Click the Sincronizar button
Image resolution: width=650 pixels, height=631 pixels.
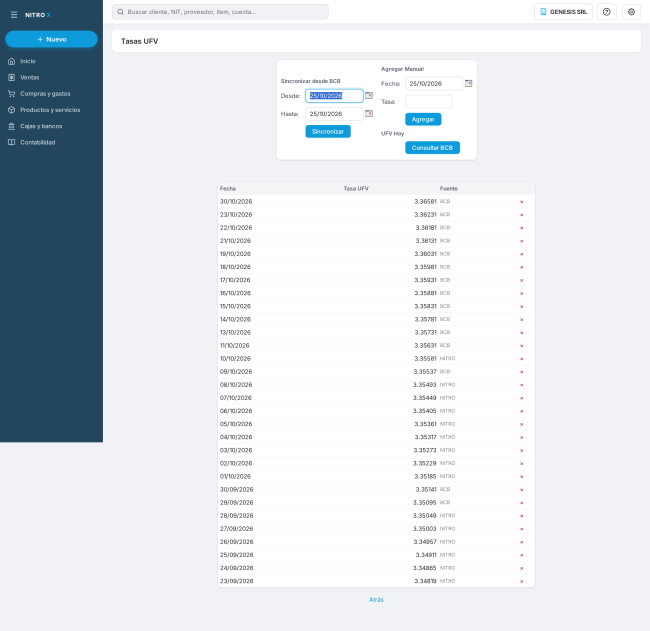coord(328,131)
